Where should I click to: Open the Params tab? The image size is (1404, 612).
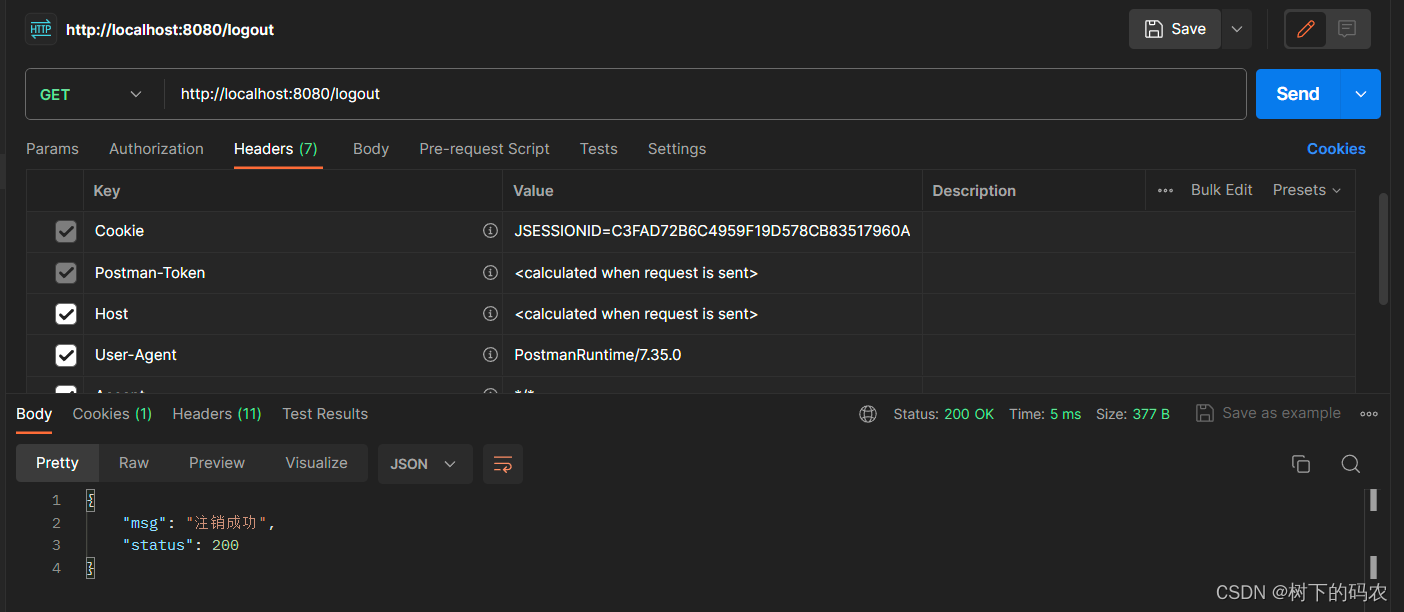[x=52, y=149]
